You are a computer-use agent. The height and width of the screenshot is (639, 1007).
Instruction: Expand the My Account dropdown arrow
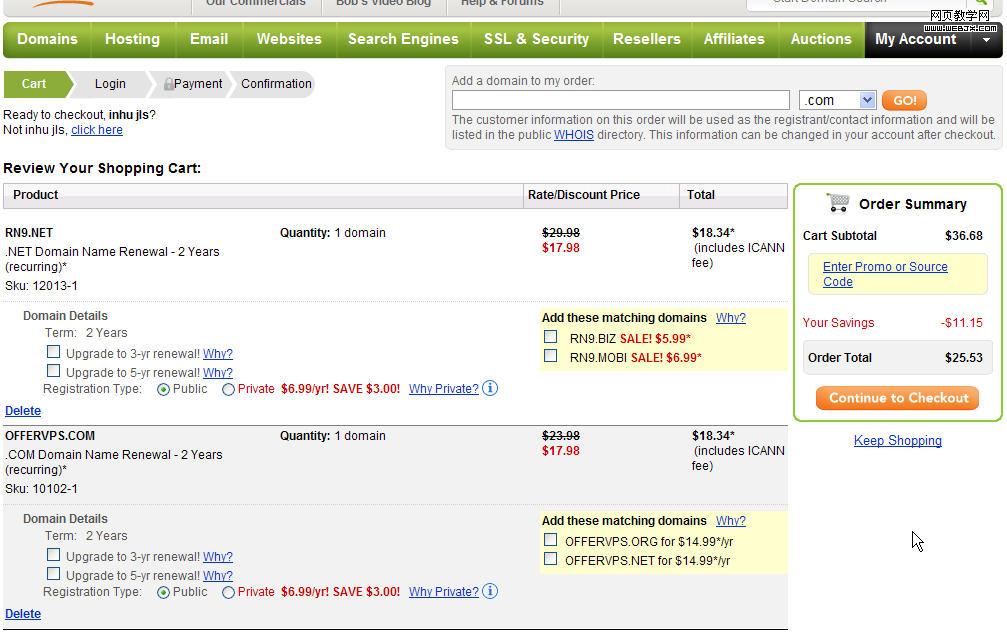click(986, 40)
